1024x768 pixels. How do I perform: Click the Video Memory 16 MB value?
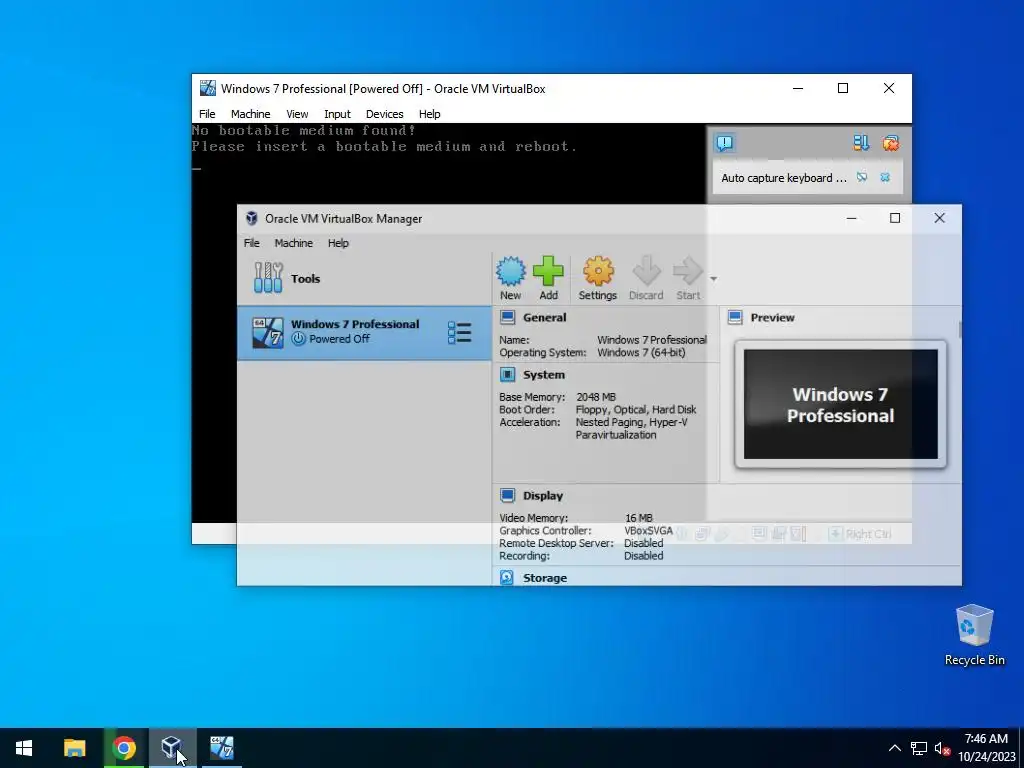[x=639, y=518]
